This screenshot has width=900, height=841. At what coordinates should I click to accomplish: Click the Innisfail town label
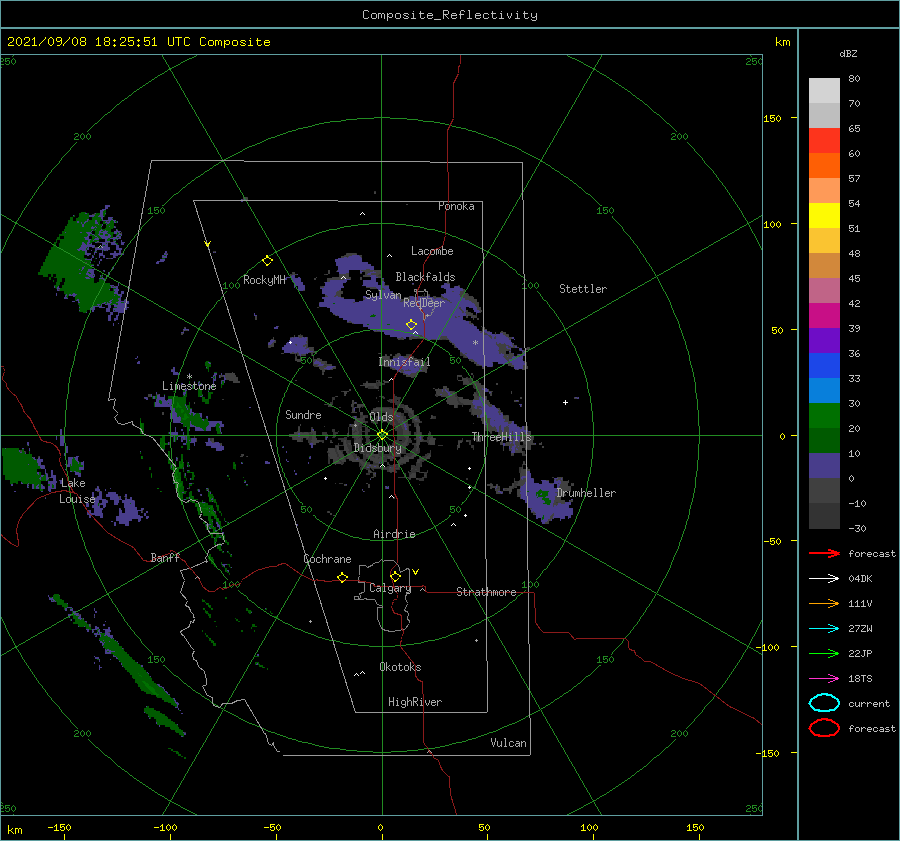(404, 362)
